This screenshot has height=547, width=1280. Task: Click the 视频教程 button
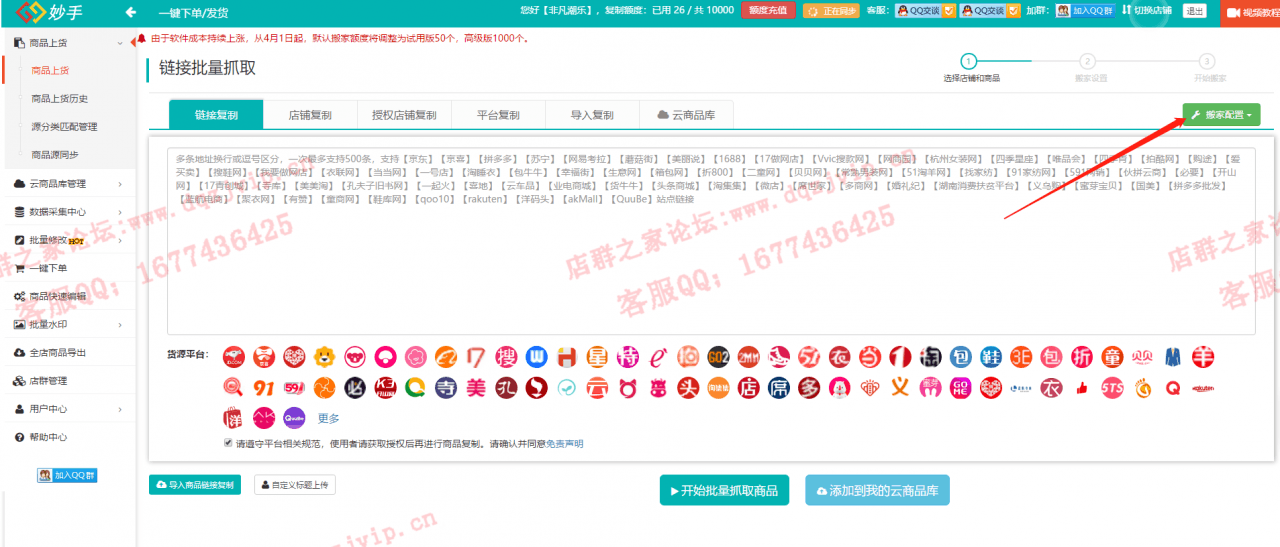(1252, 12)
